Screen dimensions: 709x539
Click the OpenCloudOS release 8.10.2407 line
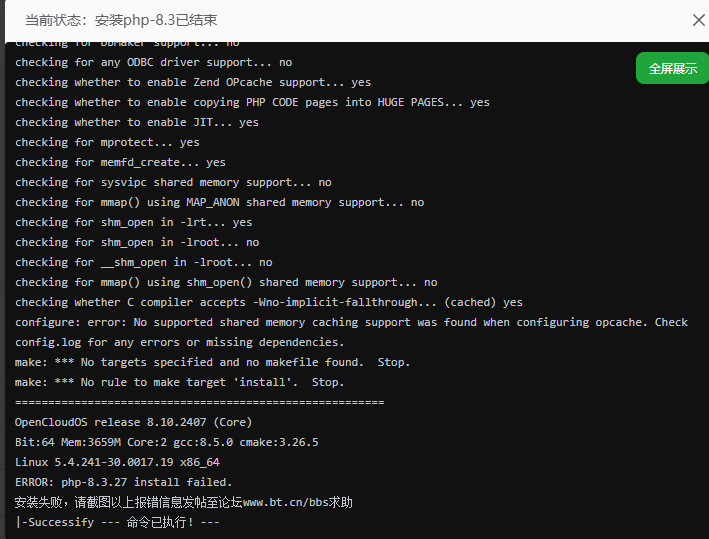133,422
